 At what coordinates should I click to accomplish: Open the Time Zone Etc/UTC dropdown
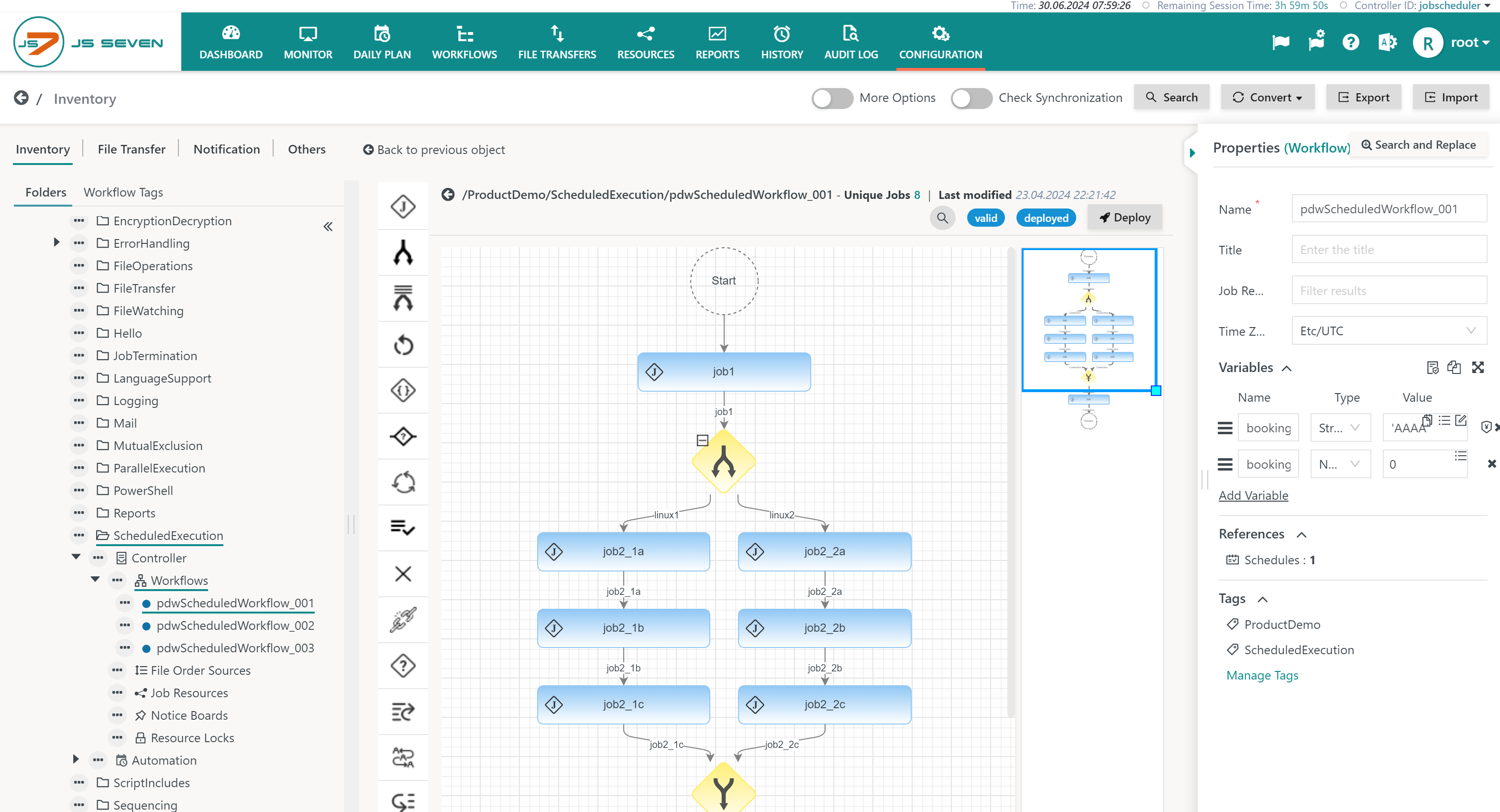click(x=1389, y=330)
